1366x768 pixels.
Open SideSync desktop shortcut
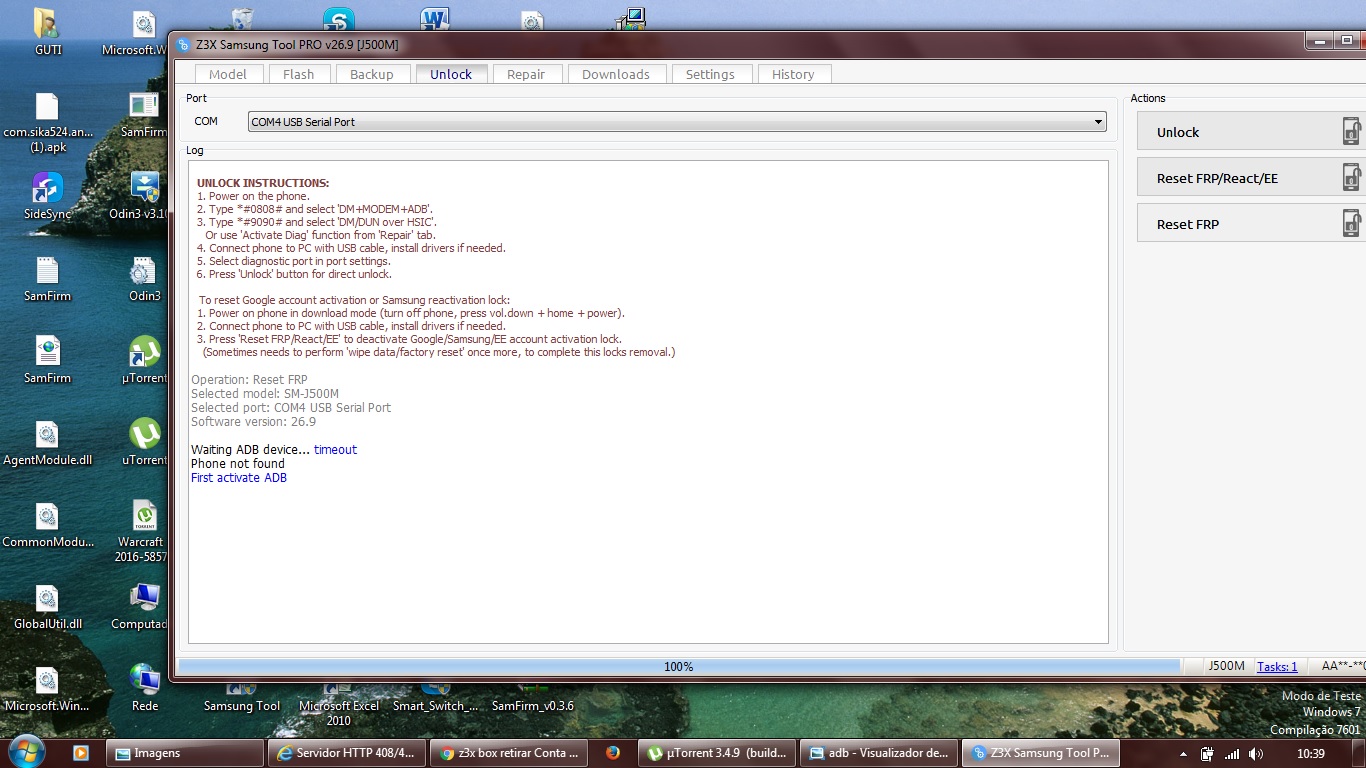47,195
